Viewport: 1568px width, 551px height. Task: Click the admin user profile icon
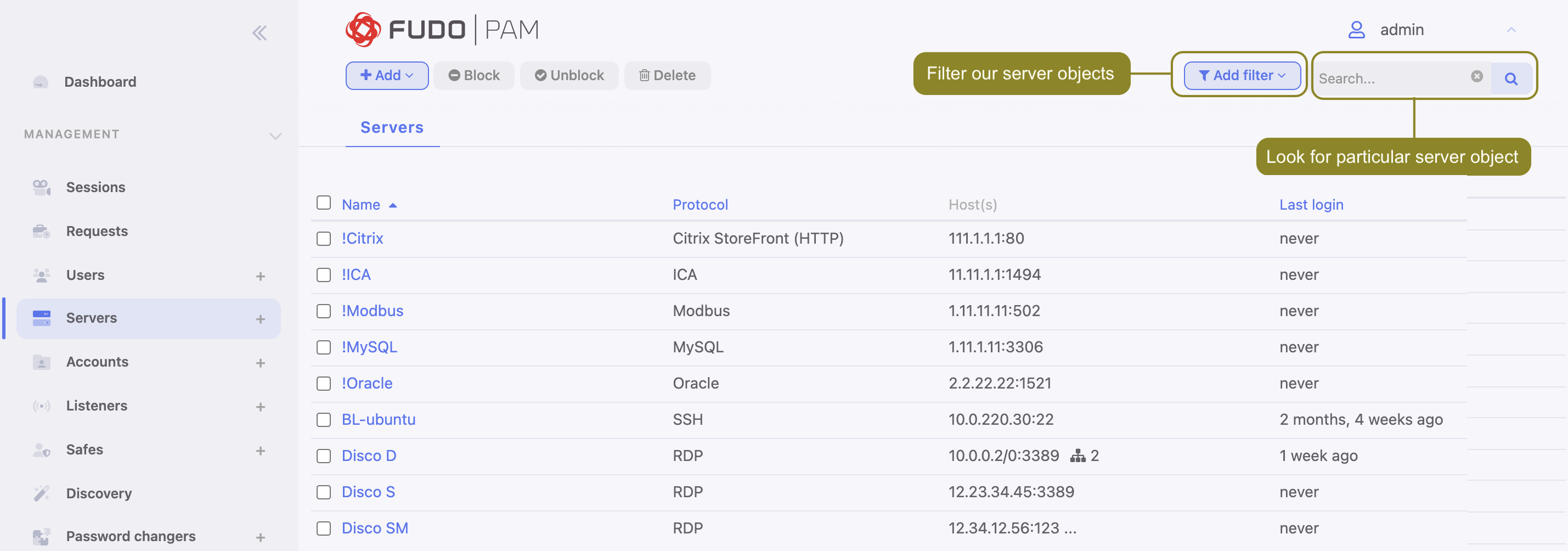(x=1356, y=29)
